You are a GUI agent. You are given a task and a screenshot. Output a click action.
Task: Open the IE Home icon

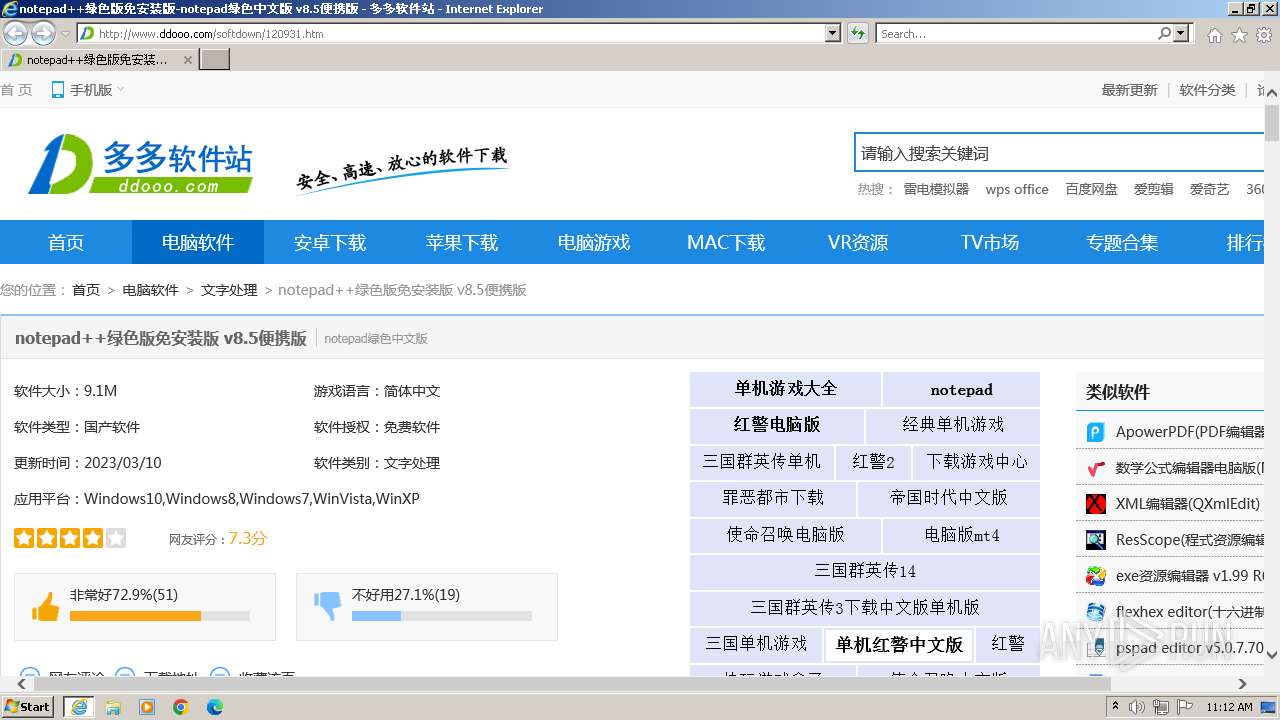coord(1214,35)
